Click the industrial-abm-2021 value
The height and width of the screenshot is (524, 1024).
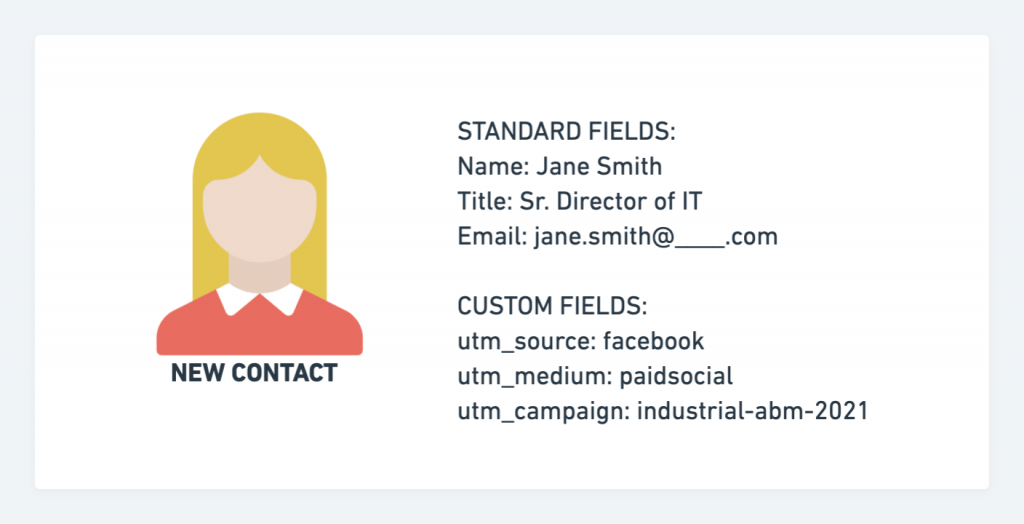point(752,412)
